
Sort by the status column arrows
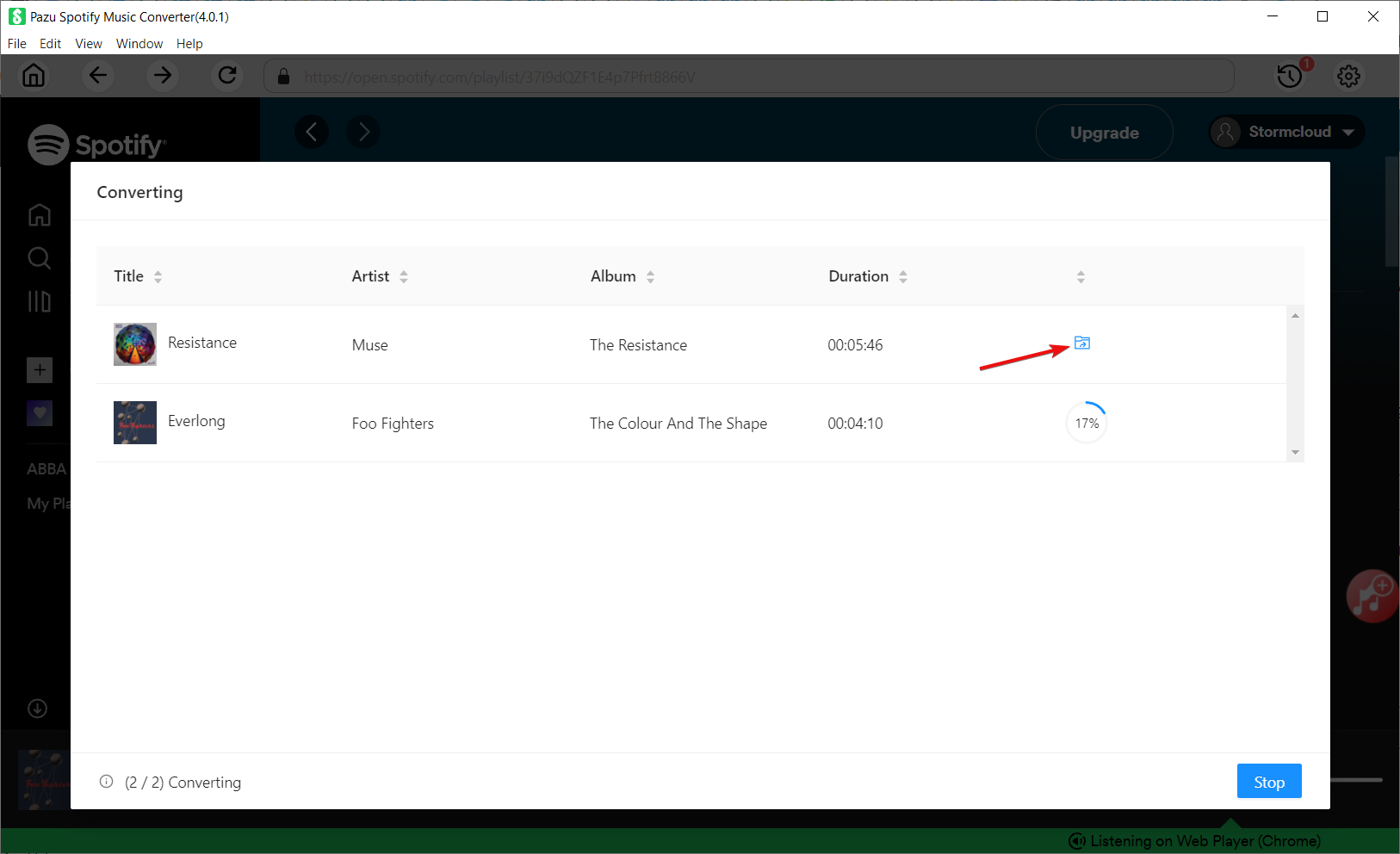coord(1081,276)
